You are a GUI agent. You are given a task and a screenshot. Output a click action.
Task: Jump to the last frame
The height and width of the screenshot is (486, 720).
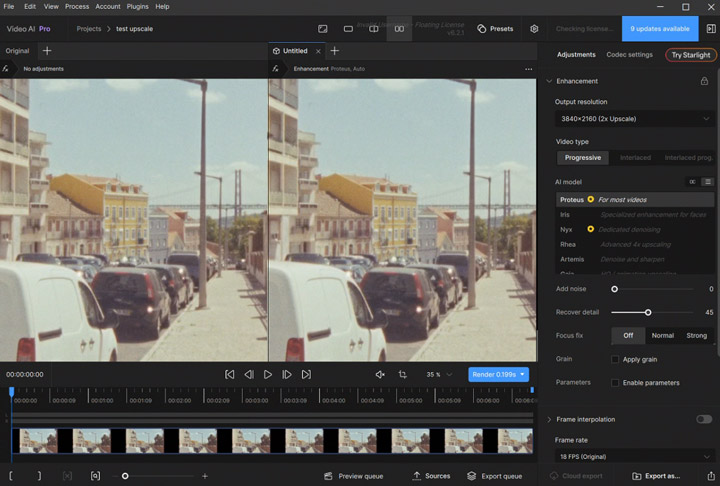coord(306,374)
